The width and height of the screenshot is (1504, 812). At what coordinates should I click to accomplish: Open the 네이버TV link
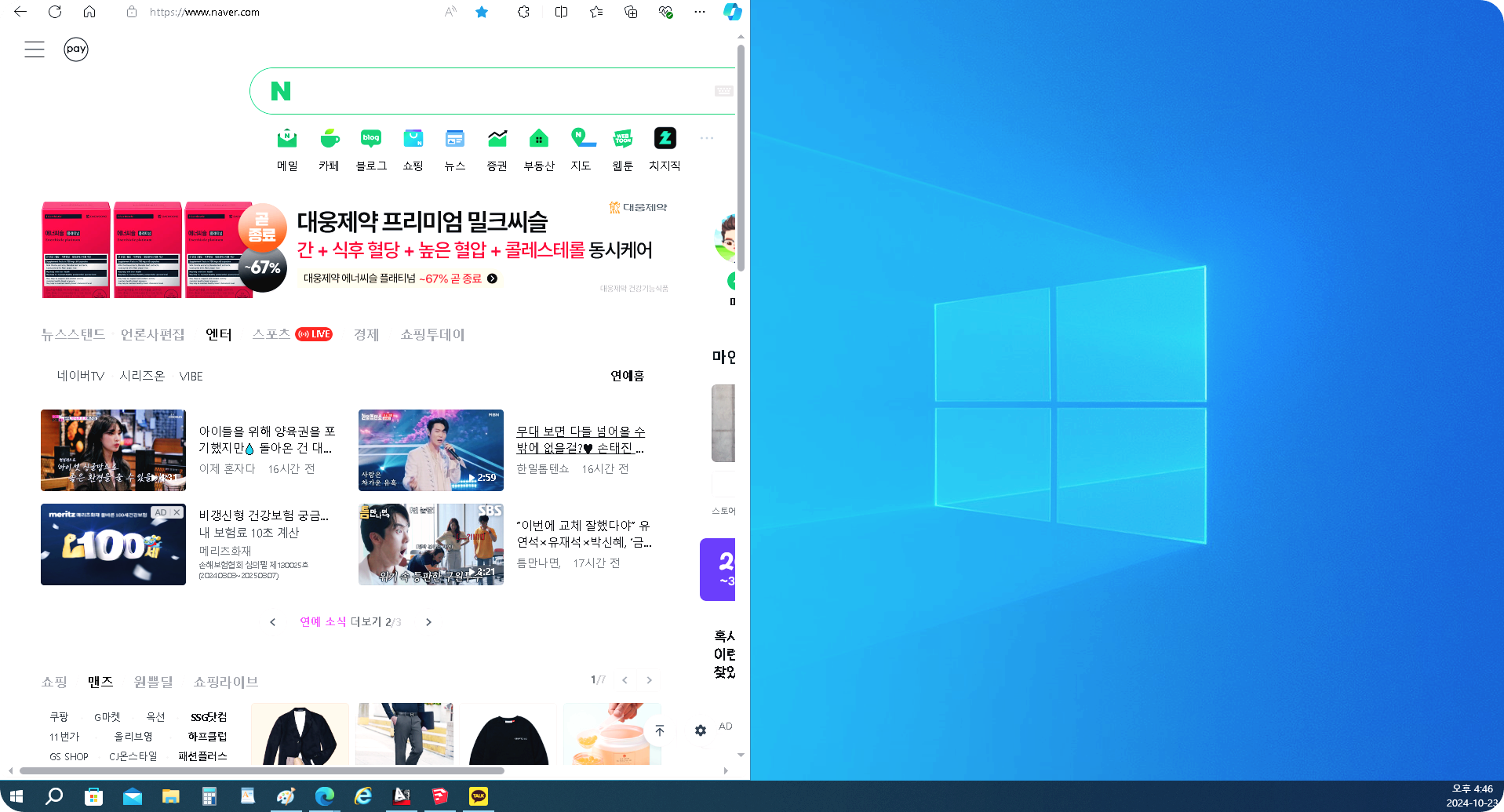80,376
